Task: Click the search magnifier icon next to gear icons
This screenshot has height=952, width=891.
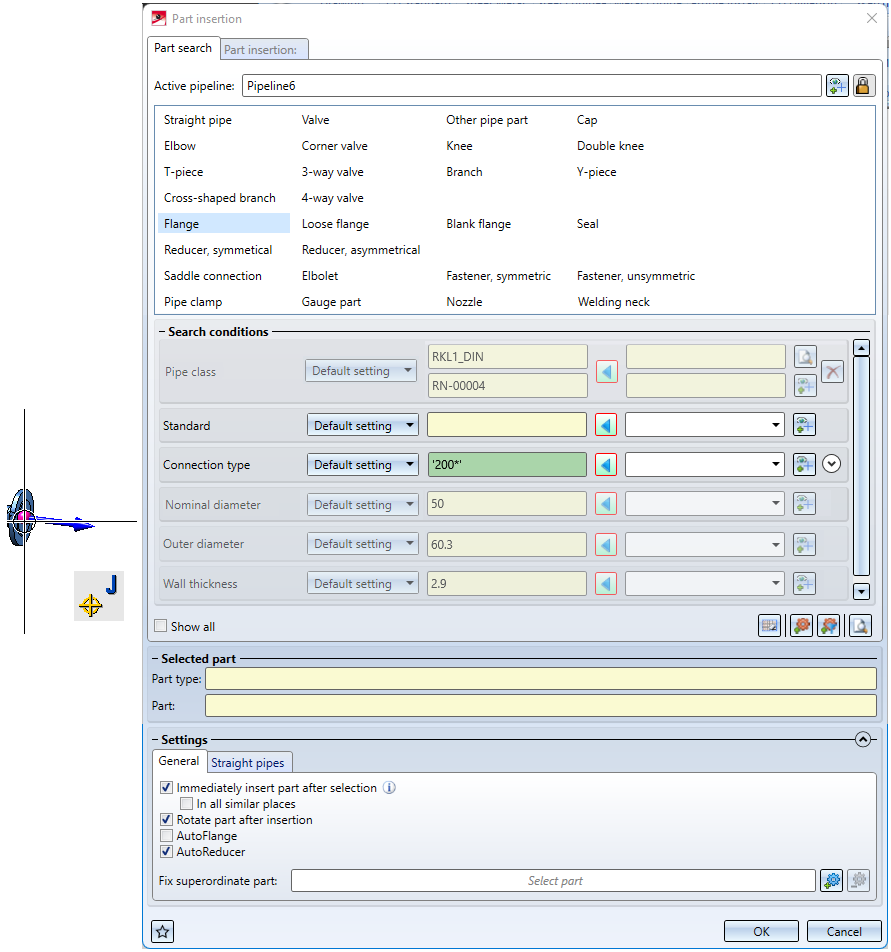Action: coord(861,625)
